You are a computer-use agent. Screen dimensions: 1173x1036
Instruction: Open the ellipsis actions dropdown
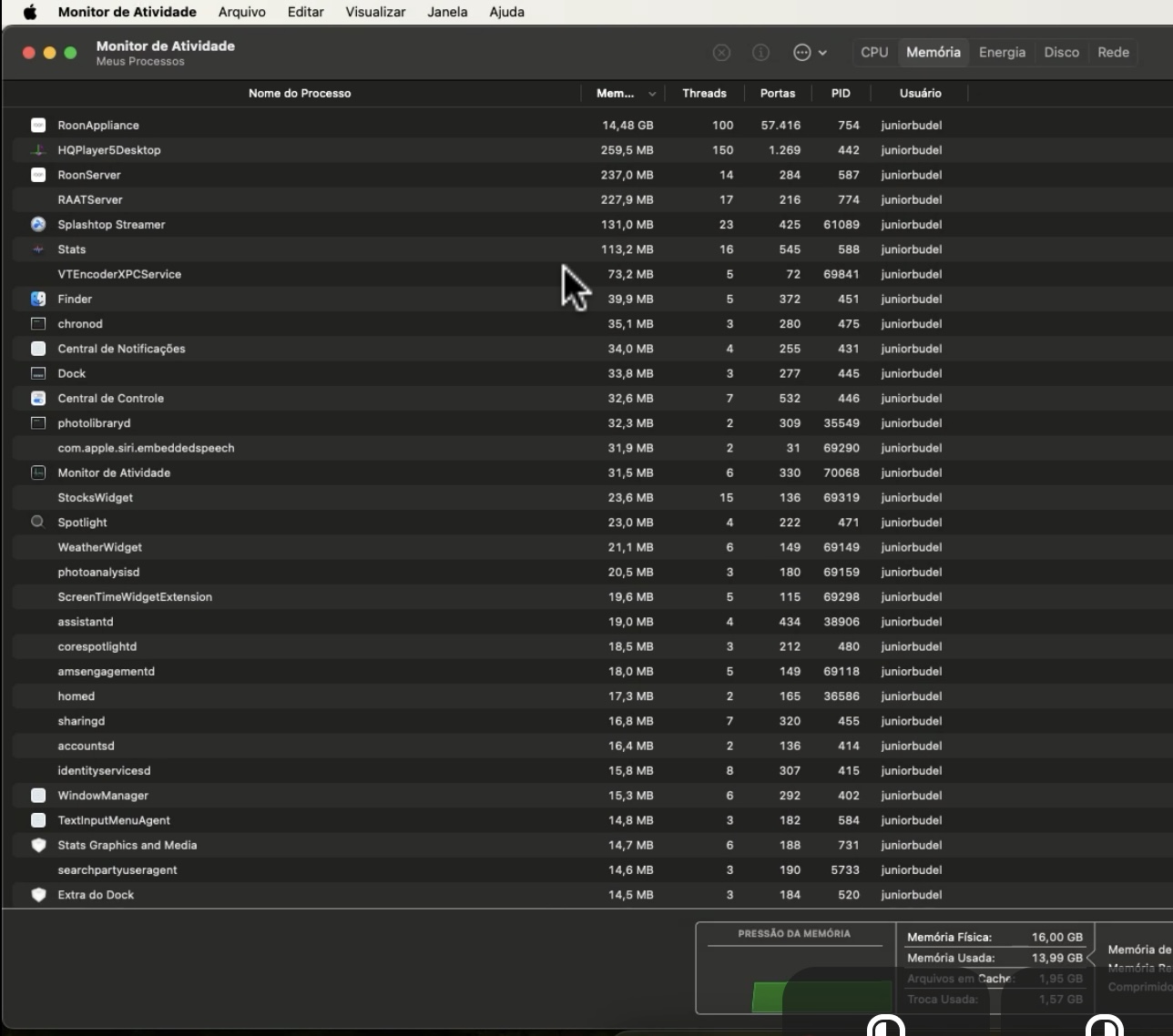coord(810,53)
